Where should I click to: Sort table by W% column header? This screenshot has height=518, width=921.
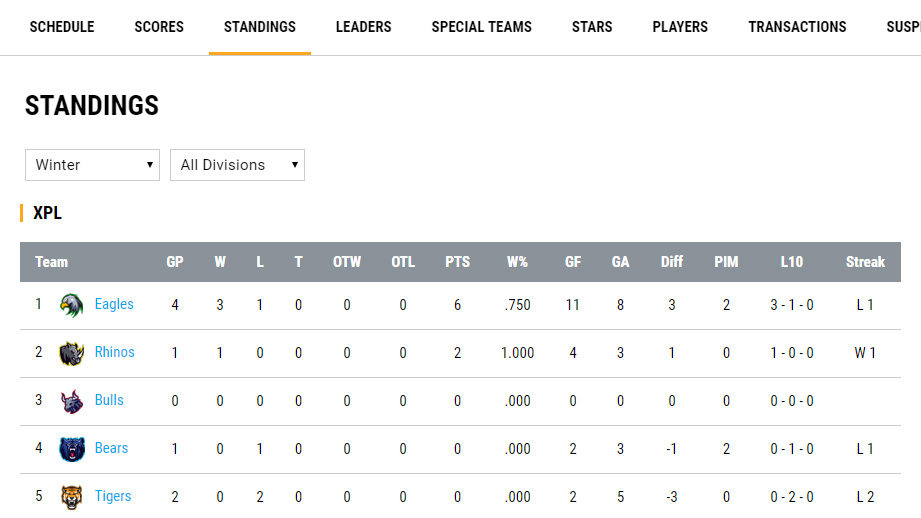(517, 262)
